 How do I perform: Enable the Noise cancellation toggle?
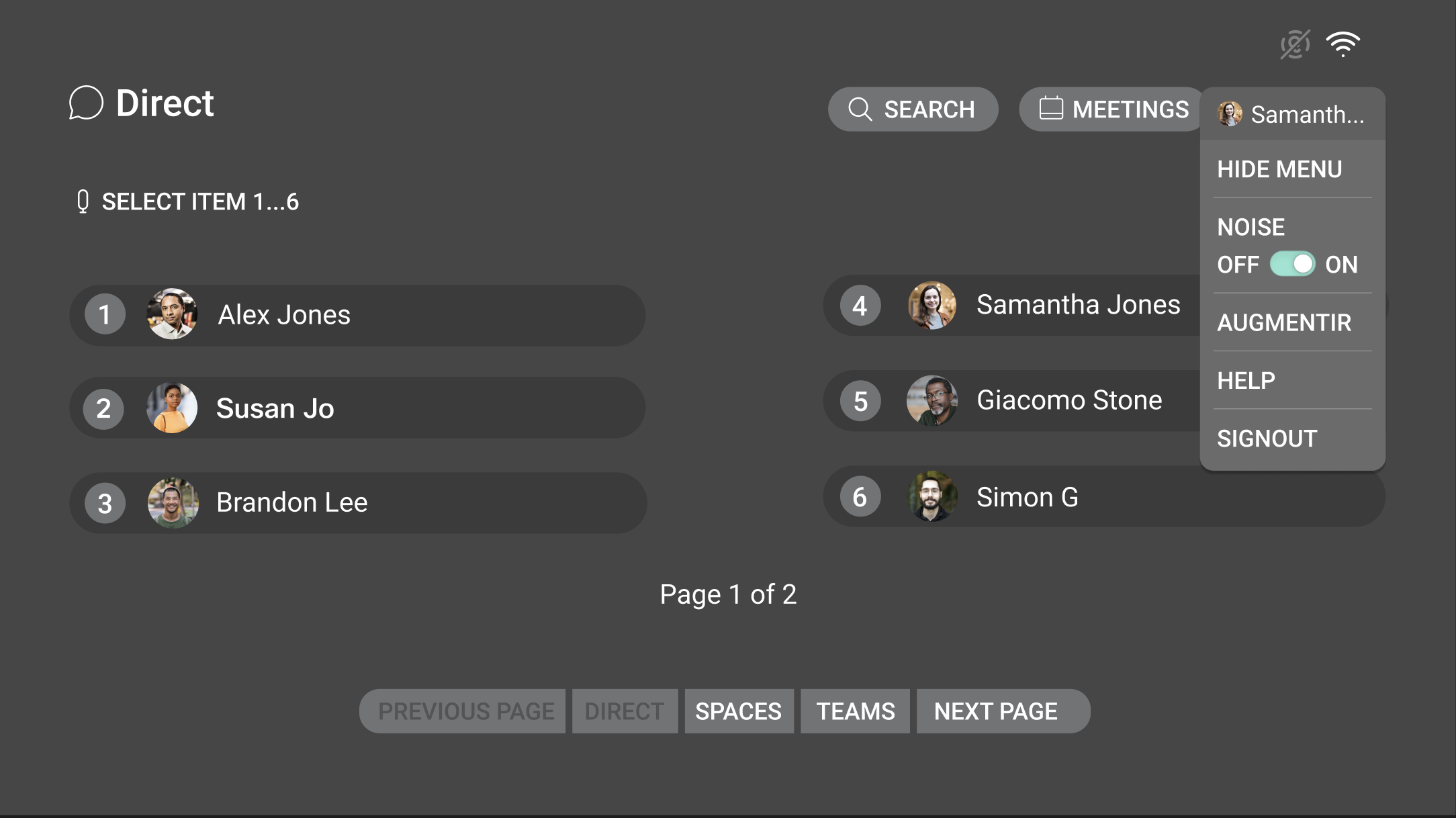coord(1291,263)
